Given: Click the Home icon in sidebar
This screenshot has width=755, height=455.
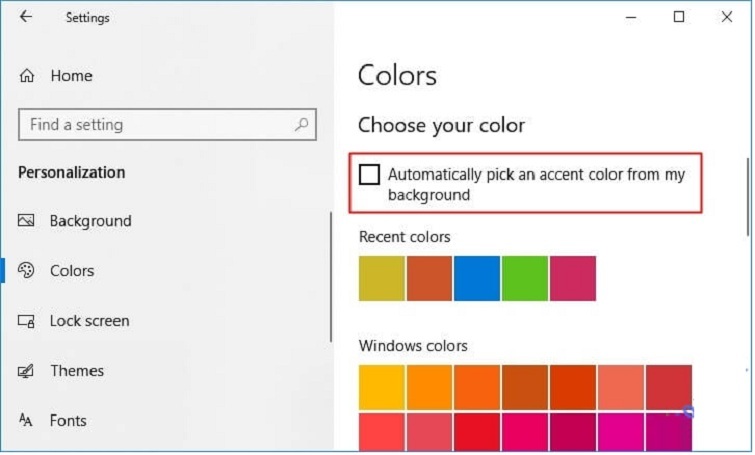Looking at the screenshot, I should click(27, 76).
